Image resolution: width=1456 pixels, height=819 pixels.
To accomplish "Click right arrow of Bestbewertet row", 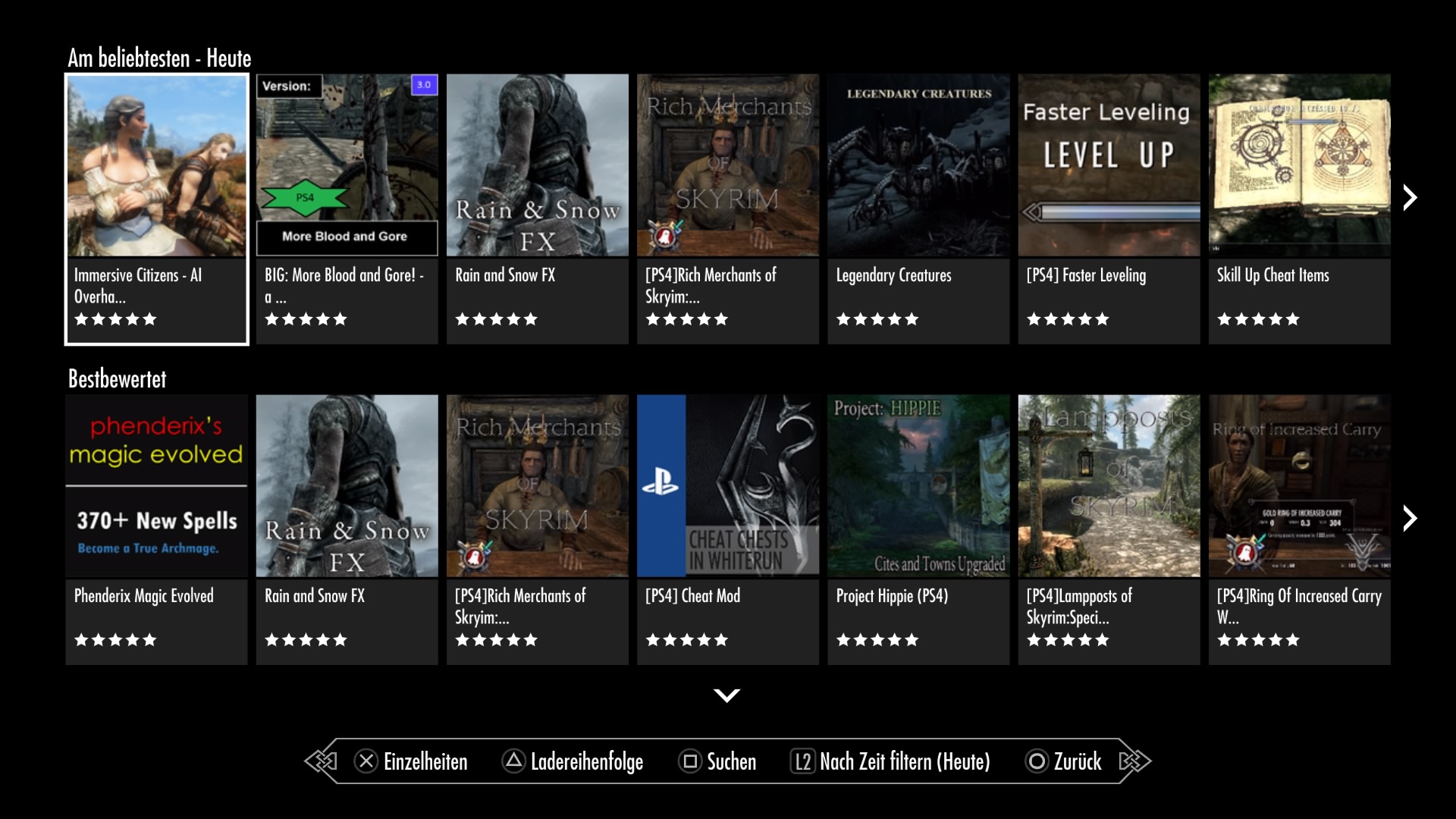I will coord(1410,519).
